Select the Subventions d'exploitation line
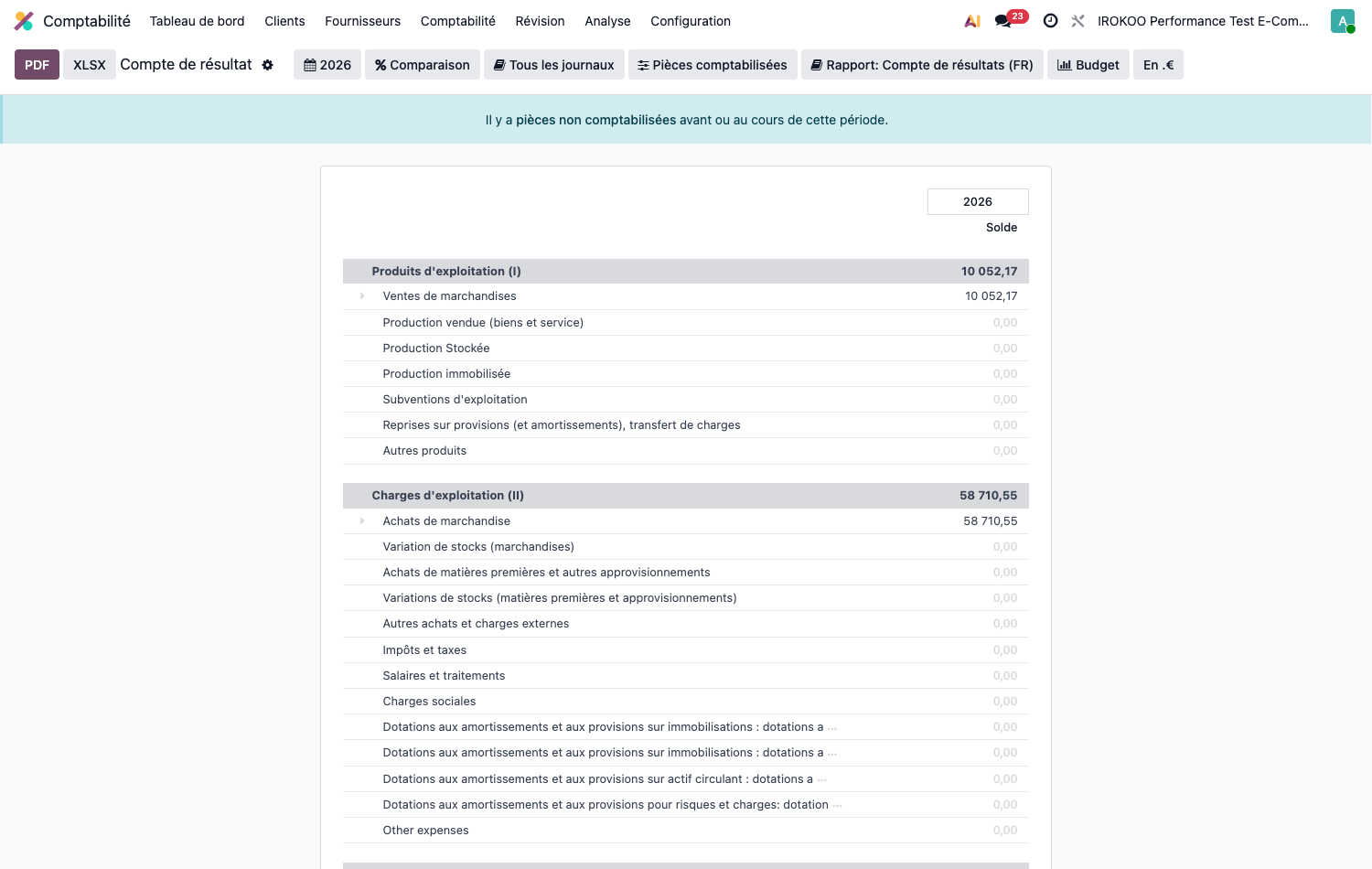The height and width of the screenshot is (869, 1372). click(686, 400)
